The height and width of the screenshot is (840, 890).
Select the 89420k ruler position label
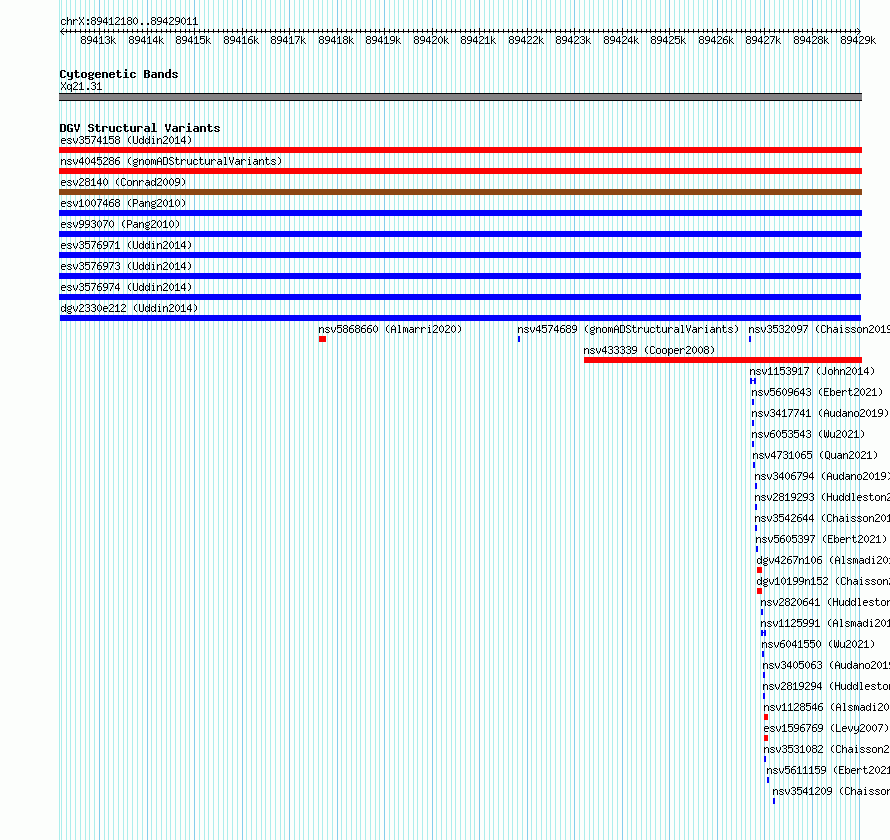tap(431, 40)
